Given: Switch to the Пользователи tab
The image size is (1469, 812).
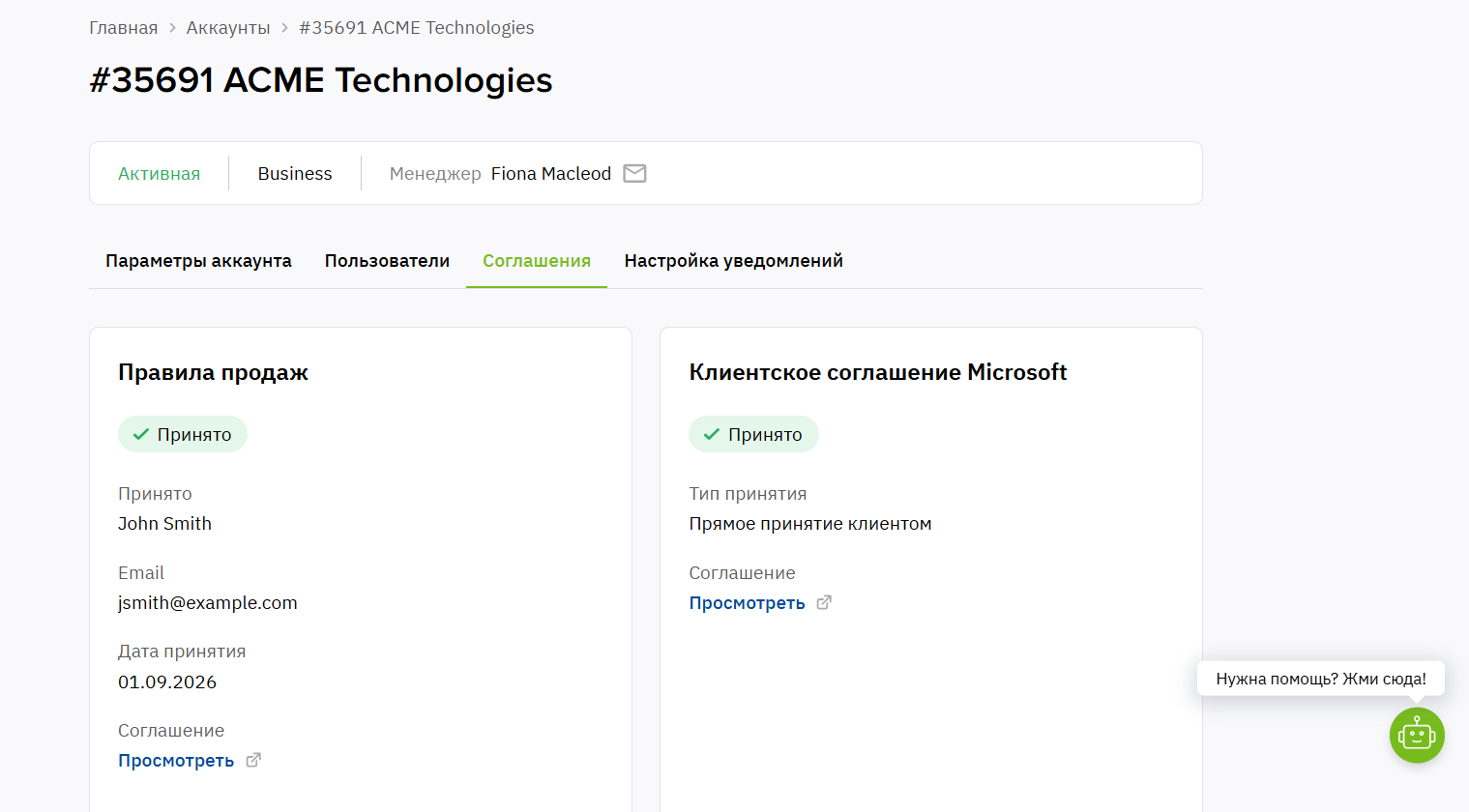Looking at the screenshot, I should pyautogui.click(x=387, y=261).
